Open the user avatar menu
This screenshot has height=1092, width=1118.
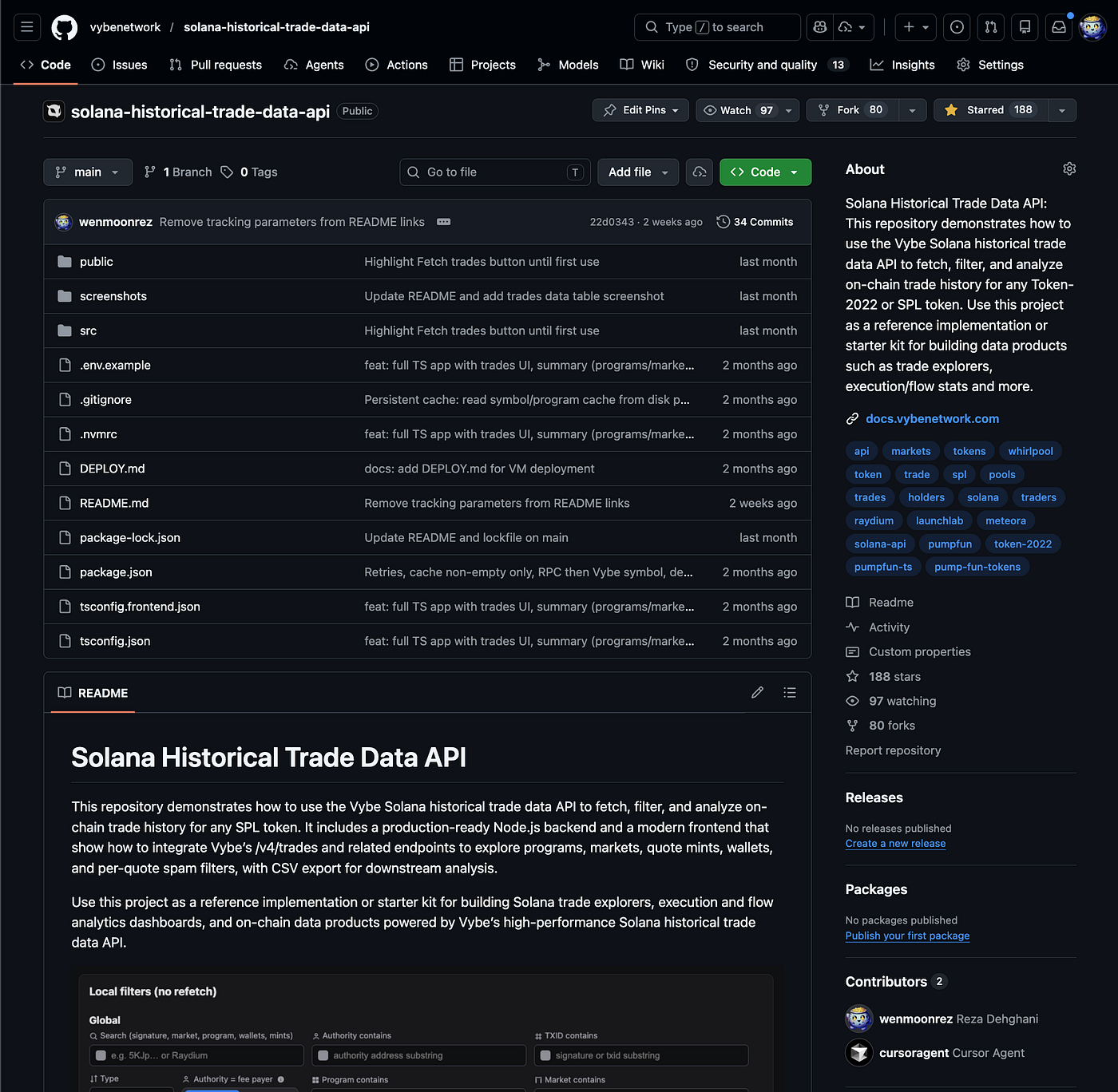click(1092, 27)
